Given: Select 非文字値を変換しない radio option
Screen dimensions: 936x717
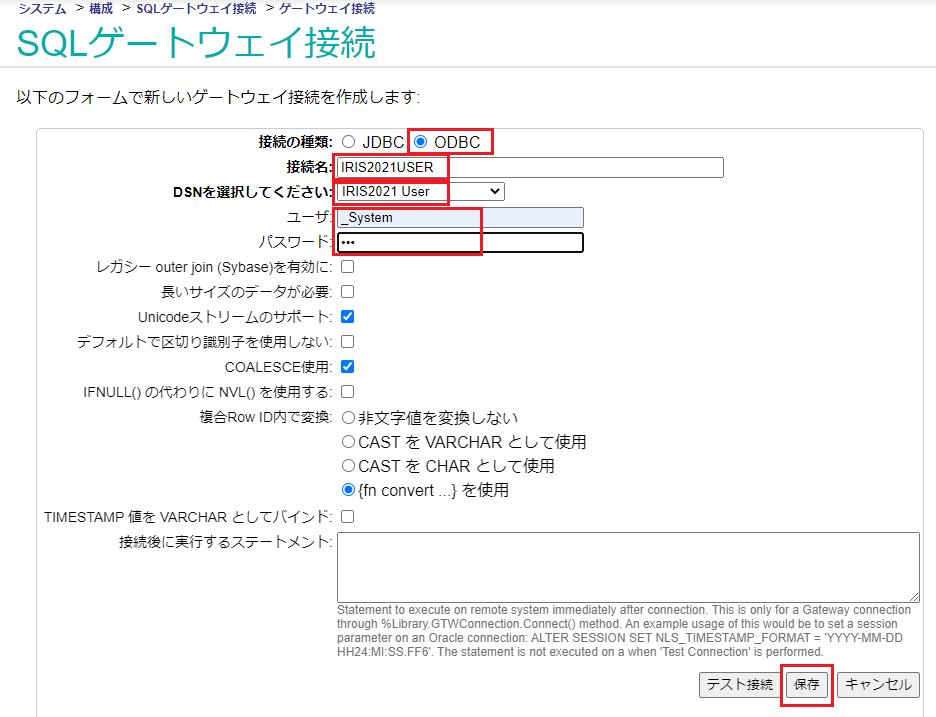Looking at the screenshot, I should coord(349,417).
